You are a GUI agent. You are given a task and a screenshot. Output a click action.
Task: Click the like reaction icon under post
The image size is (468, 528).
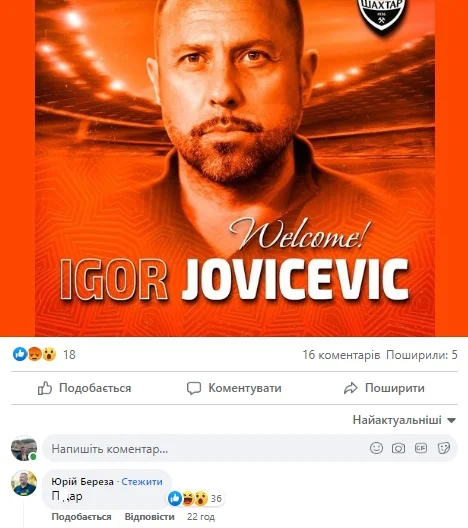20,354
